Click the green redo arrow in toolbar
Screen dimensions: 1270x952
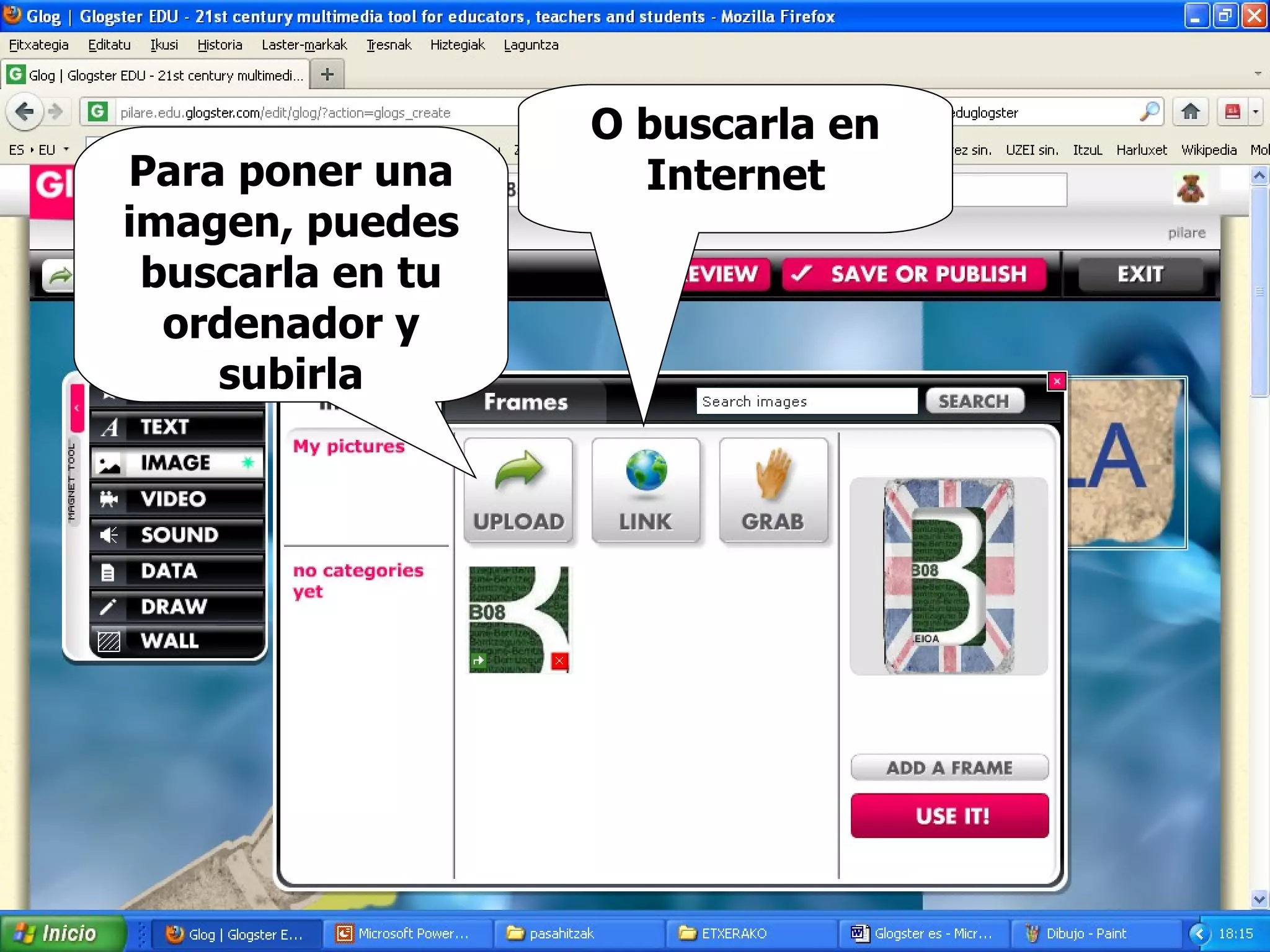tap(58, 276)
